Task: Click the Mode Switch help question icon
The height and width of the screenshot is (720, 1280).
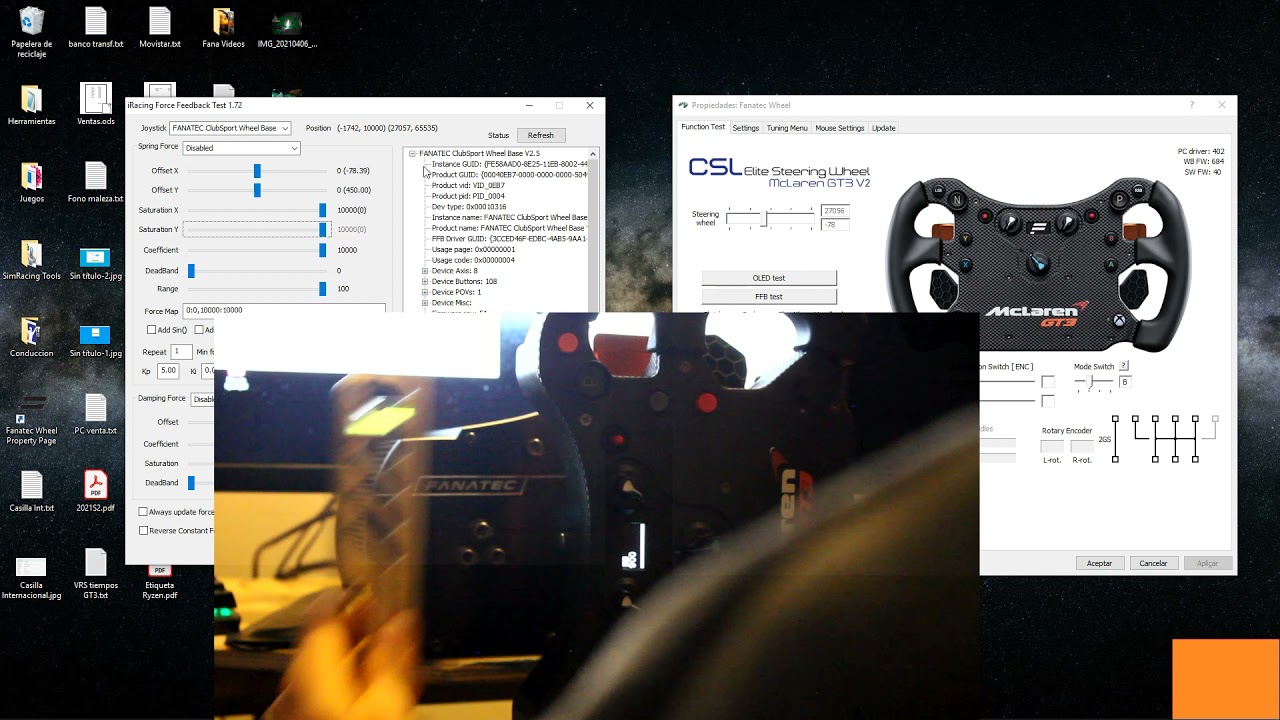Action: [1124, 366]
